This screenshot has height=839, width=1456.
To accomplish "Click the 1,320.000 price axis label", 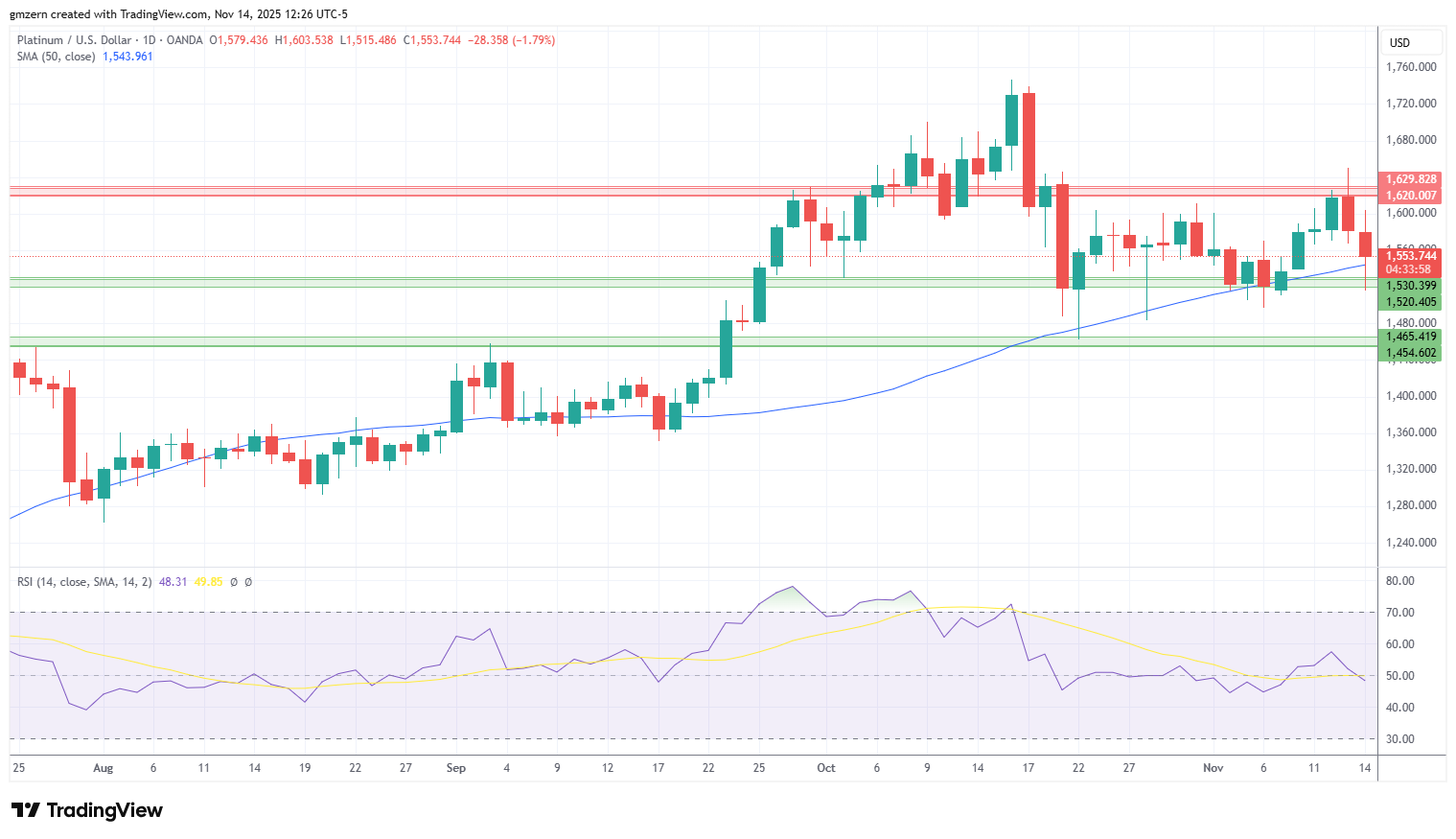I will coord(1411,469).
